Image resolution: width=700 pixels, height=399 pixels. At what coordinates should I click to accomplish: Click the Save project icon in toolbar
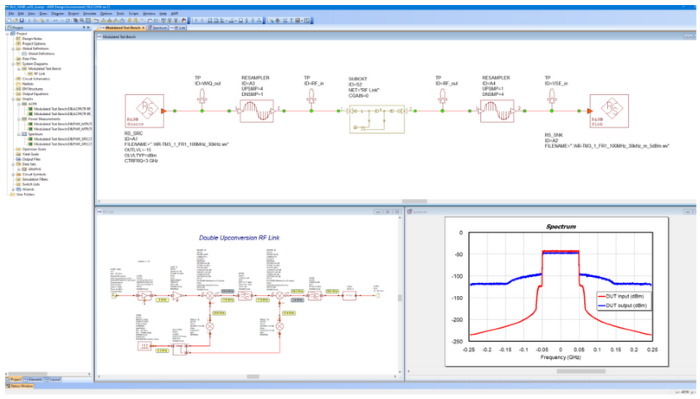[x=21, y=21]
